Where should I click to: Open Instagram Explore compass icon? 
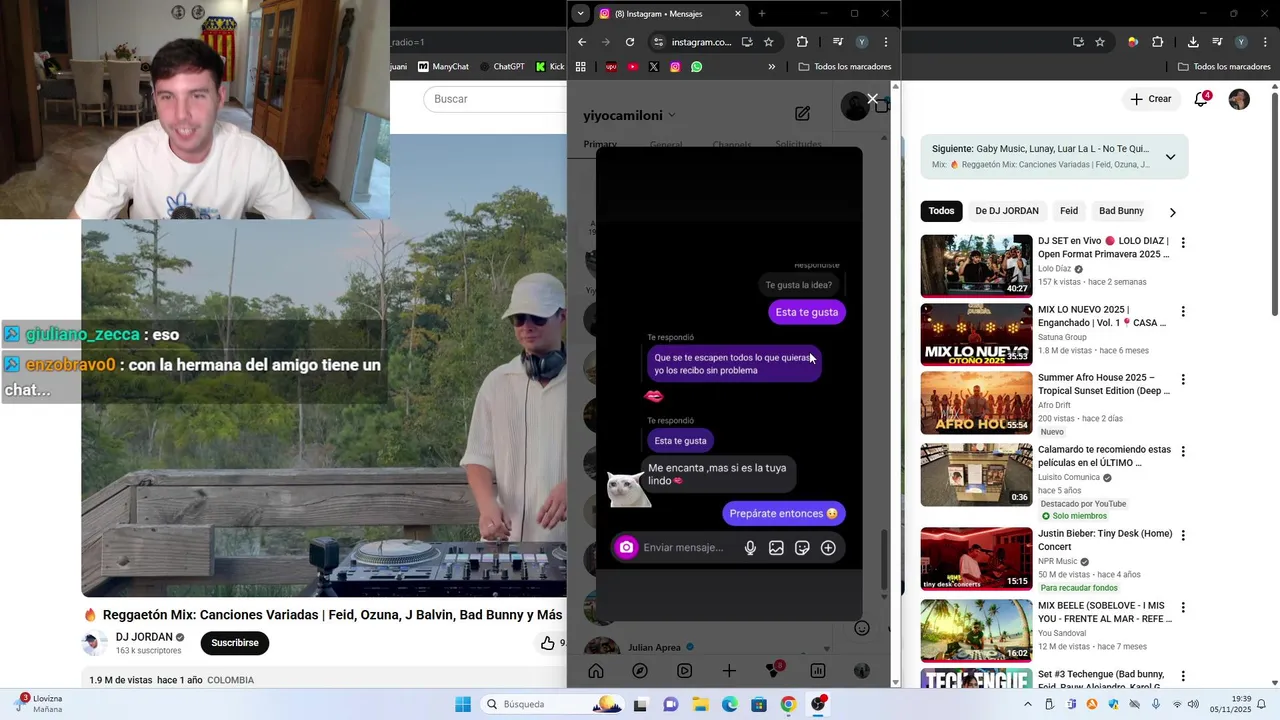pos(640,671)
